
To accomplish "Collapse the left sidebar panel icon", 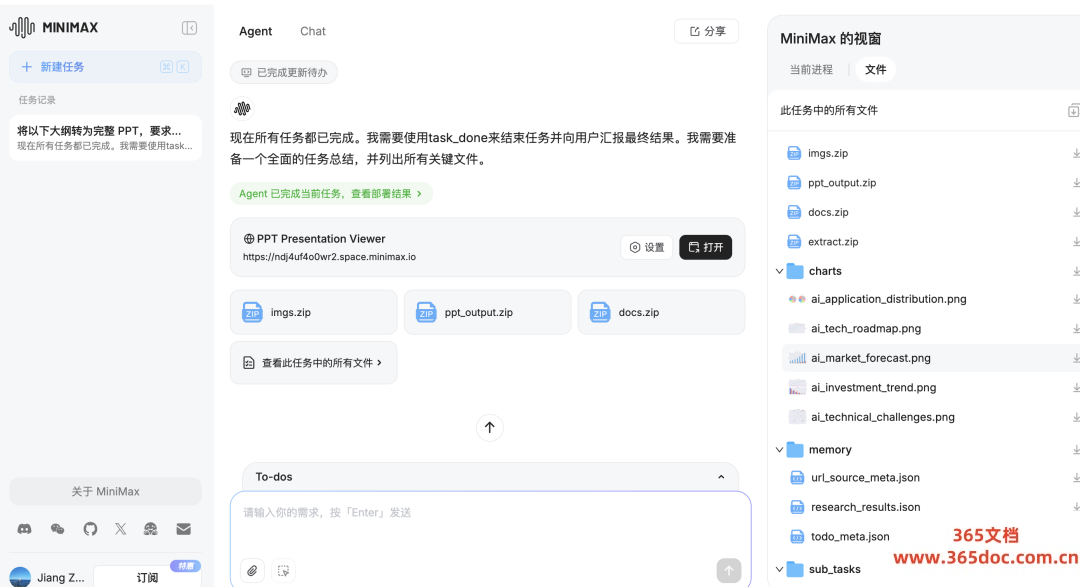I will (x=189, y=28).
